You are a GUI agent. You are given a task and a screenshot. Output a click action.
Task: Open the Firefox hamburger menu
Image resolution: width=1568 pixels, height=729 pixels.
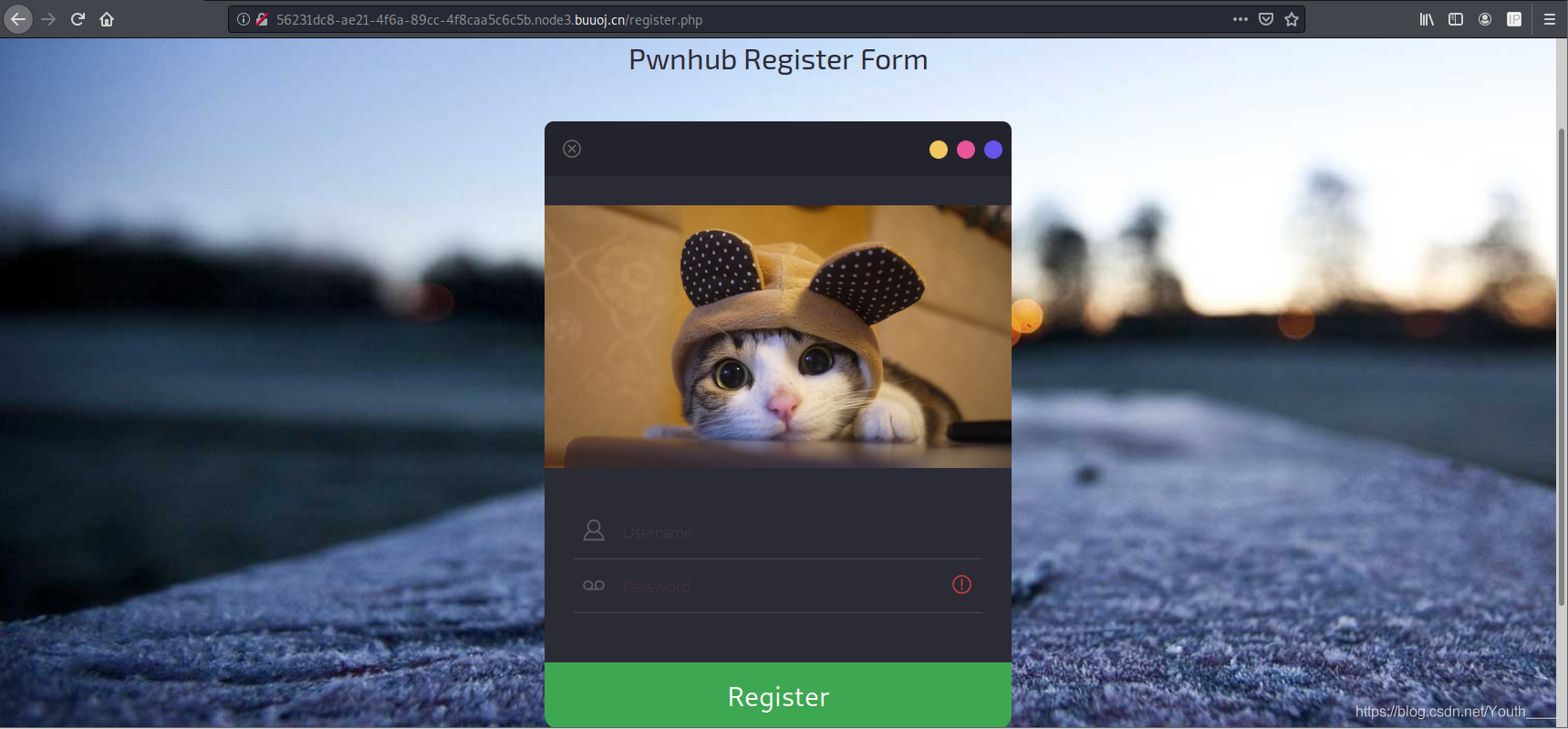1550,19
